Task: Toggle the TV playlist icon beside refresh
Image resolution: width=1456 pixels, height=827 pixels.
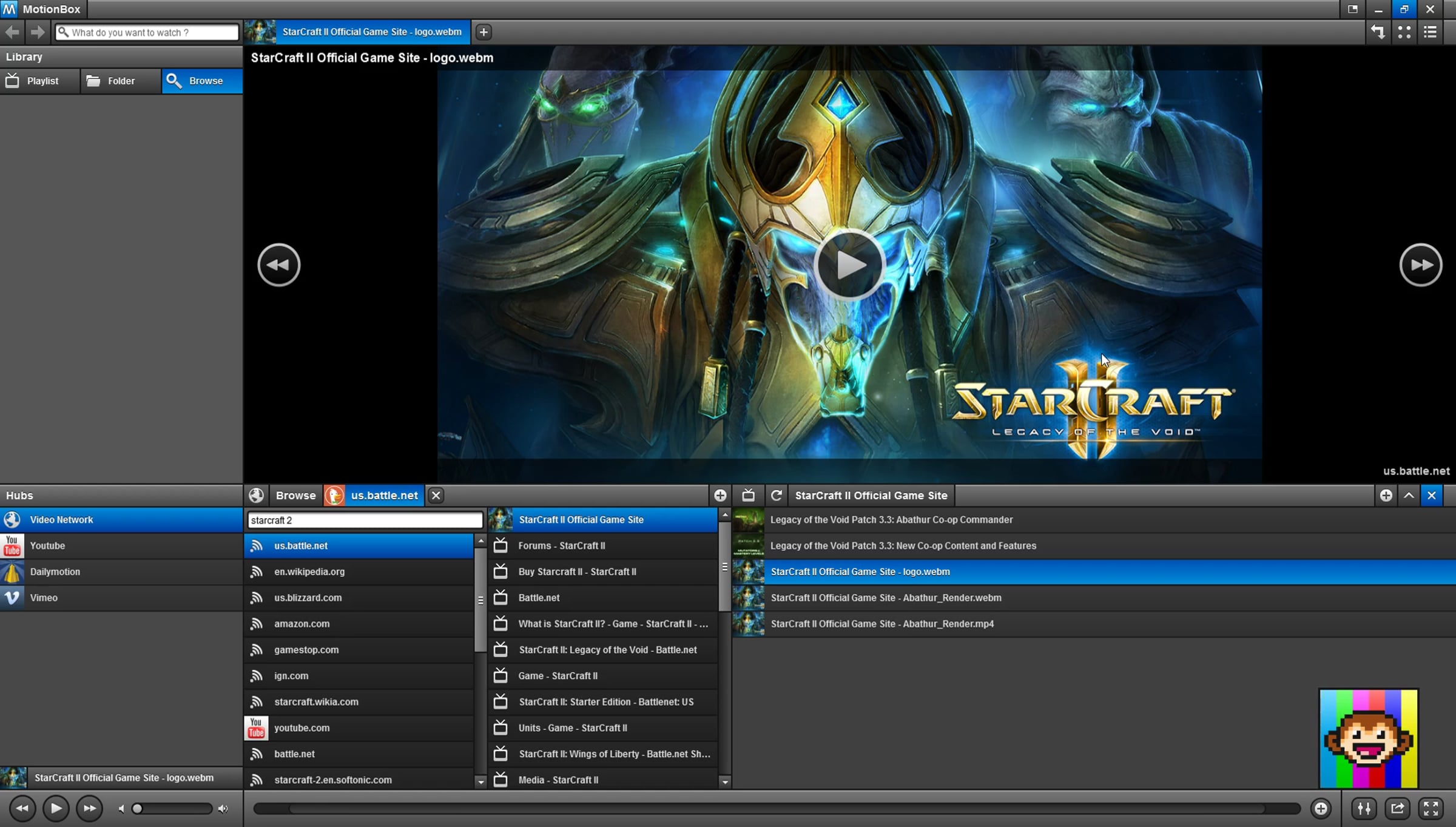Action: coord(748,495)
